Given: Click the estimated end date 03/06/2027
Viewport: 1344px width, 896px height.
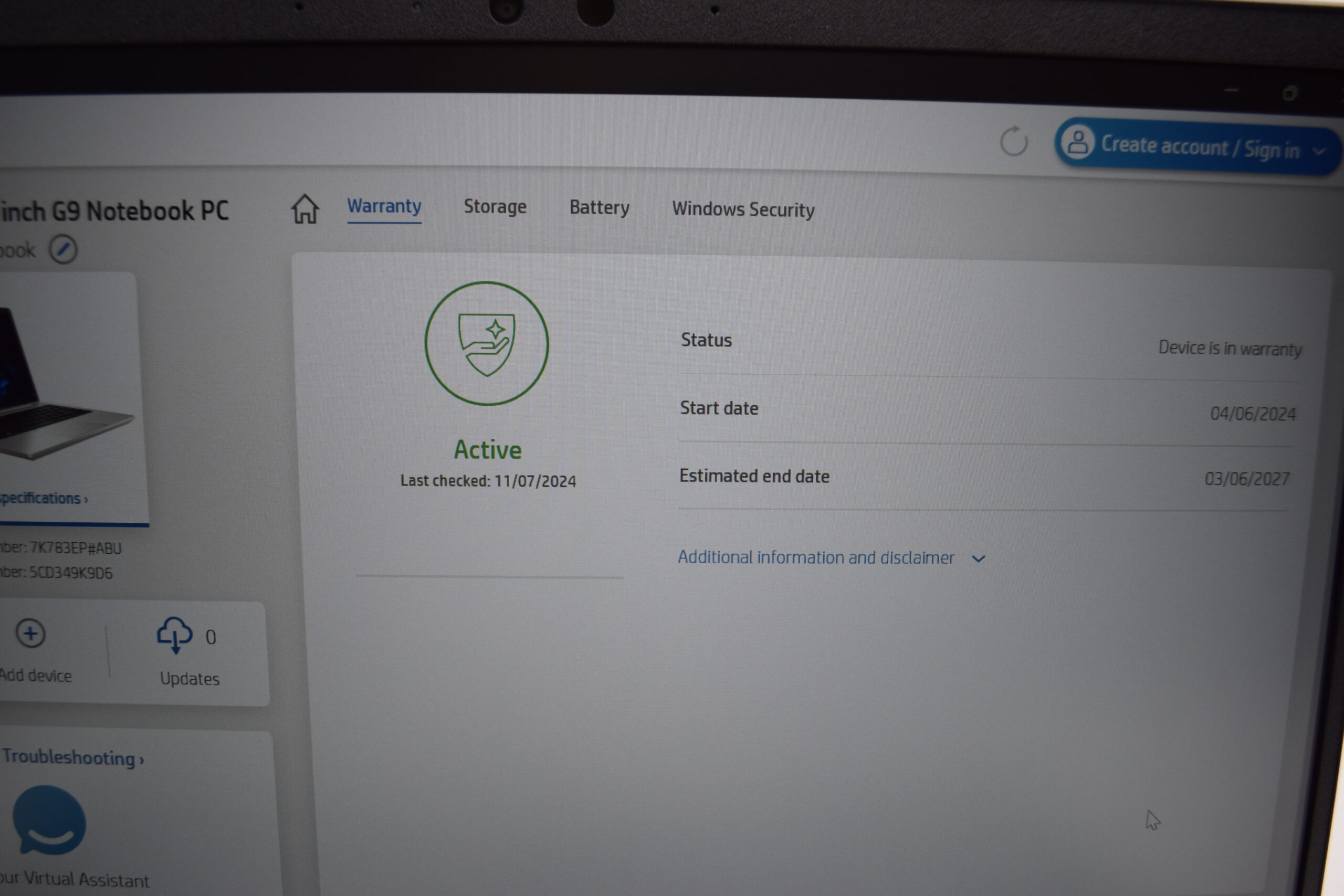Looking at the screenshot, I should pyautogui.click(x=1247, y=478).
